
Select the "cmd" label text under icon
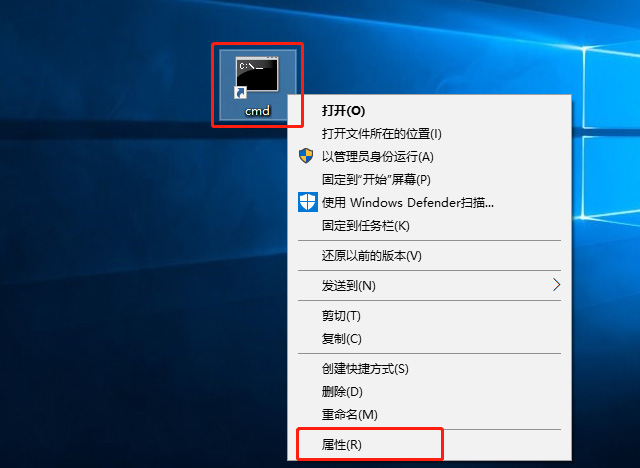tap(257, 111)
